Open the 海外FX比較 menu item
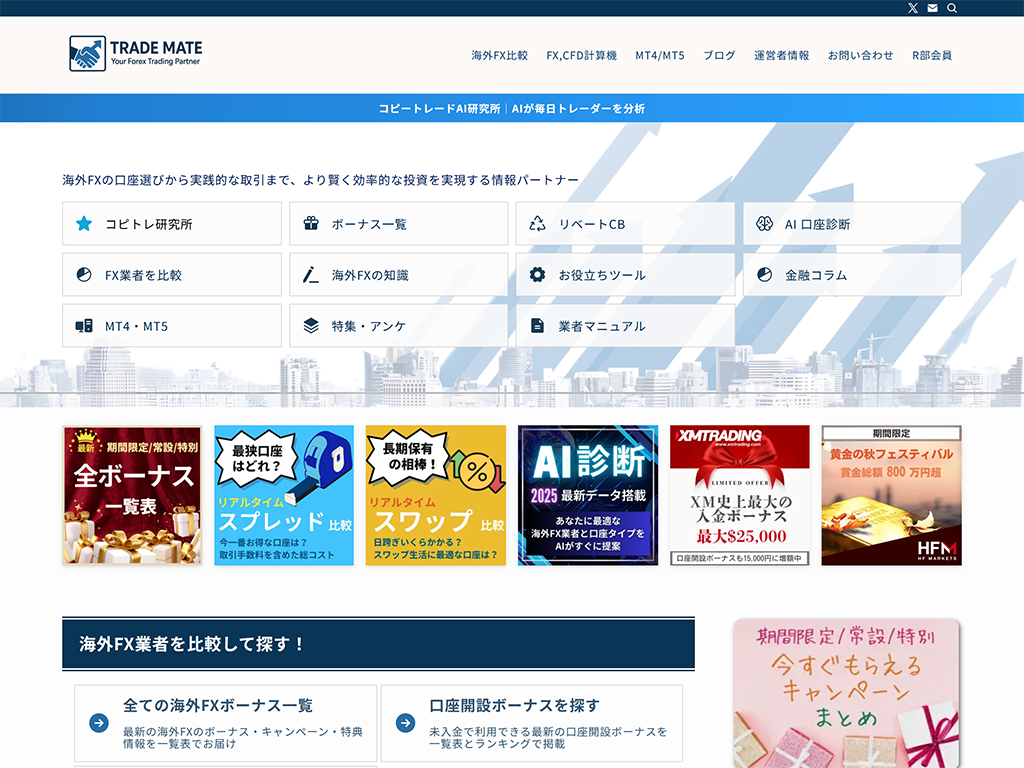The height and width of the screenshot is (768, 1024). pyautogui.click(x=499, y=56)
